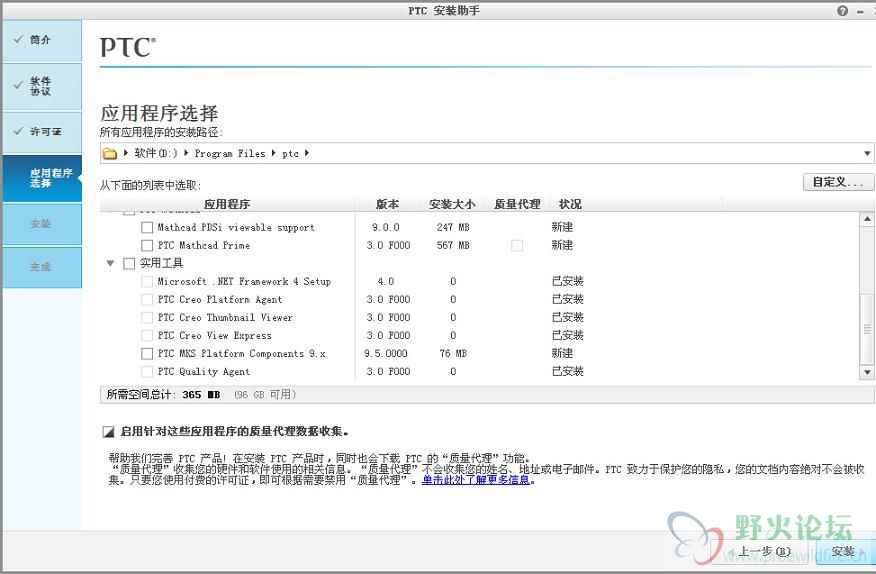876x574 pixels.
Task: Minimize the PTC 安装助手 window
Action: (860, 11)
